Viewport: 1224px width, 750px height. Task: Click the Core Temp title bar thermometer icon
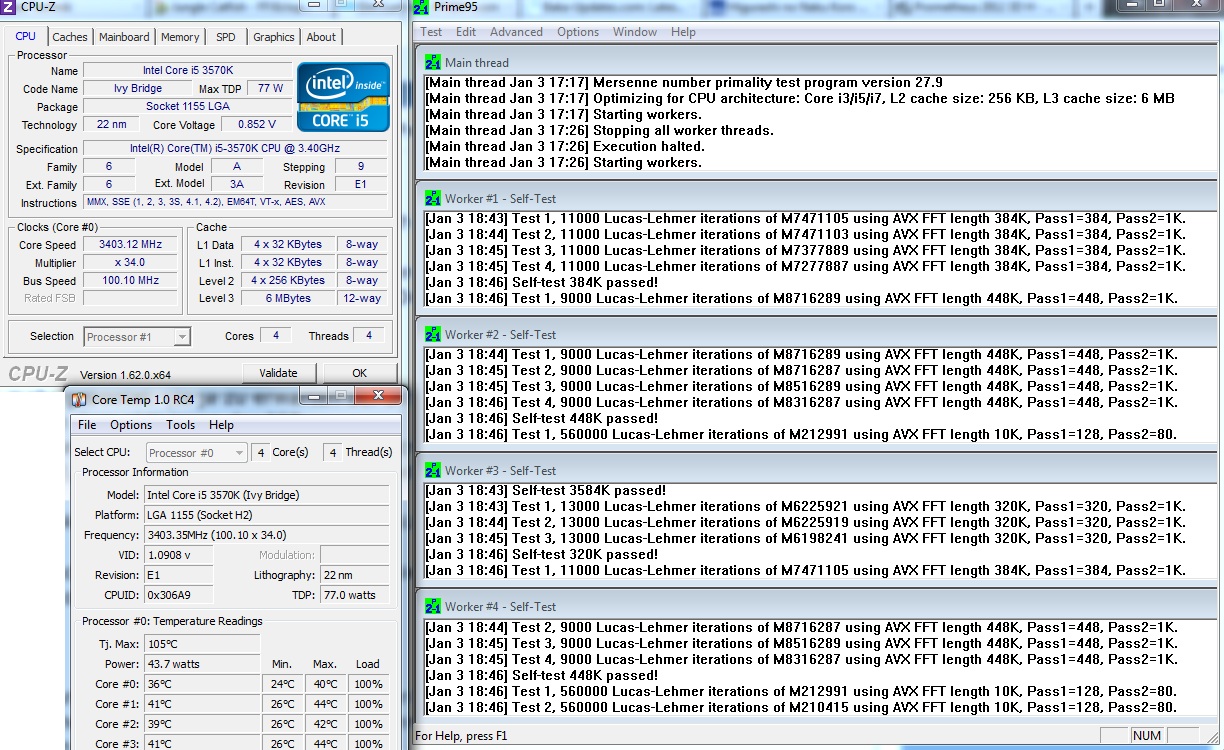point(79,401)
